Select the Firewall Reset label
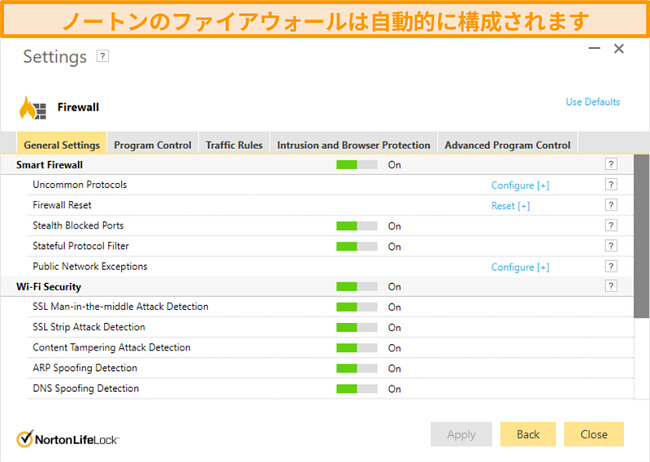 point(62,205)
